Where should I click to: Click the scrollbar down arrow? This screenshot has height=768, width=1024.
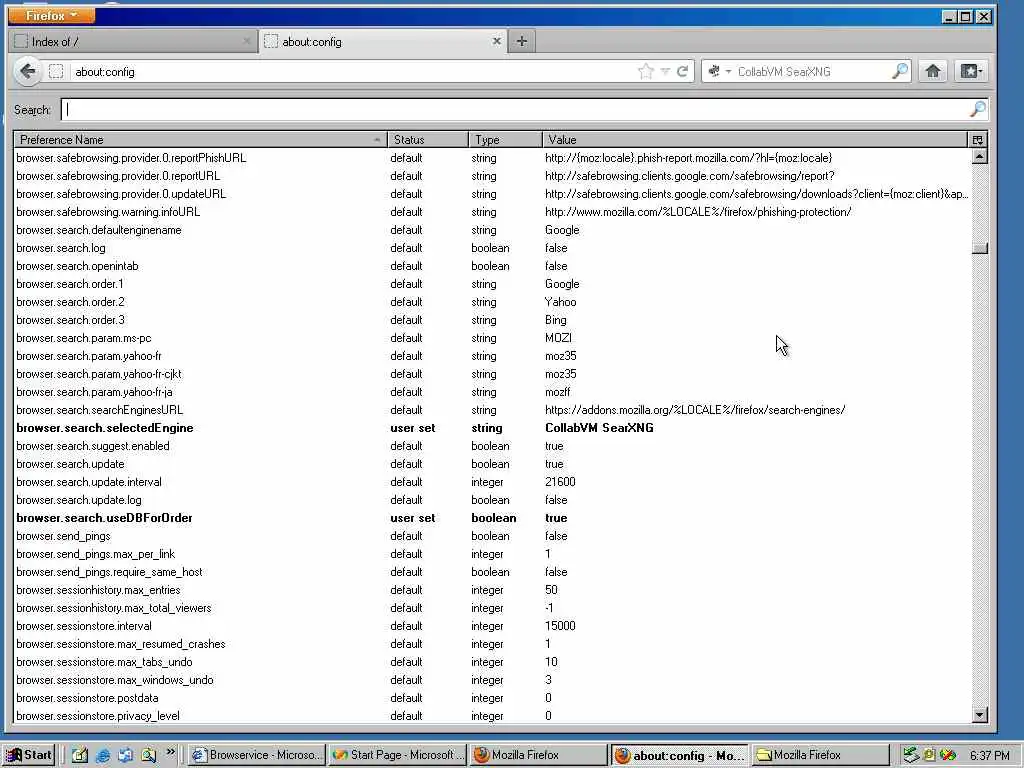pyautogui.click(x=979, y=715)
